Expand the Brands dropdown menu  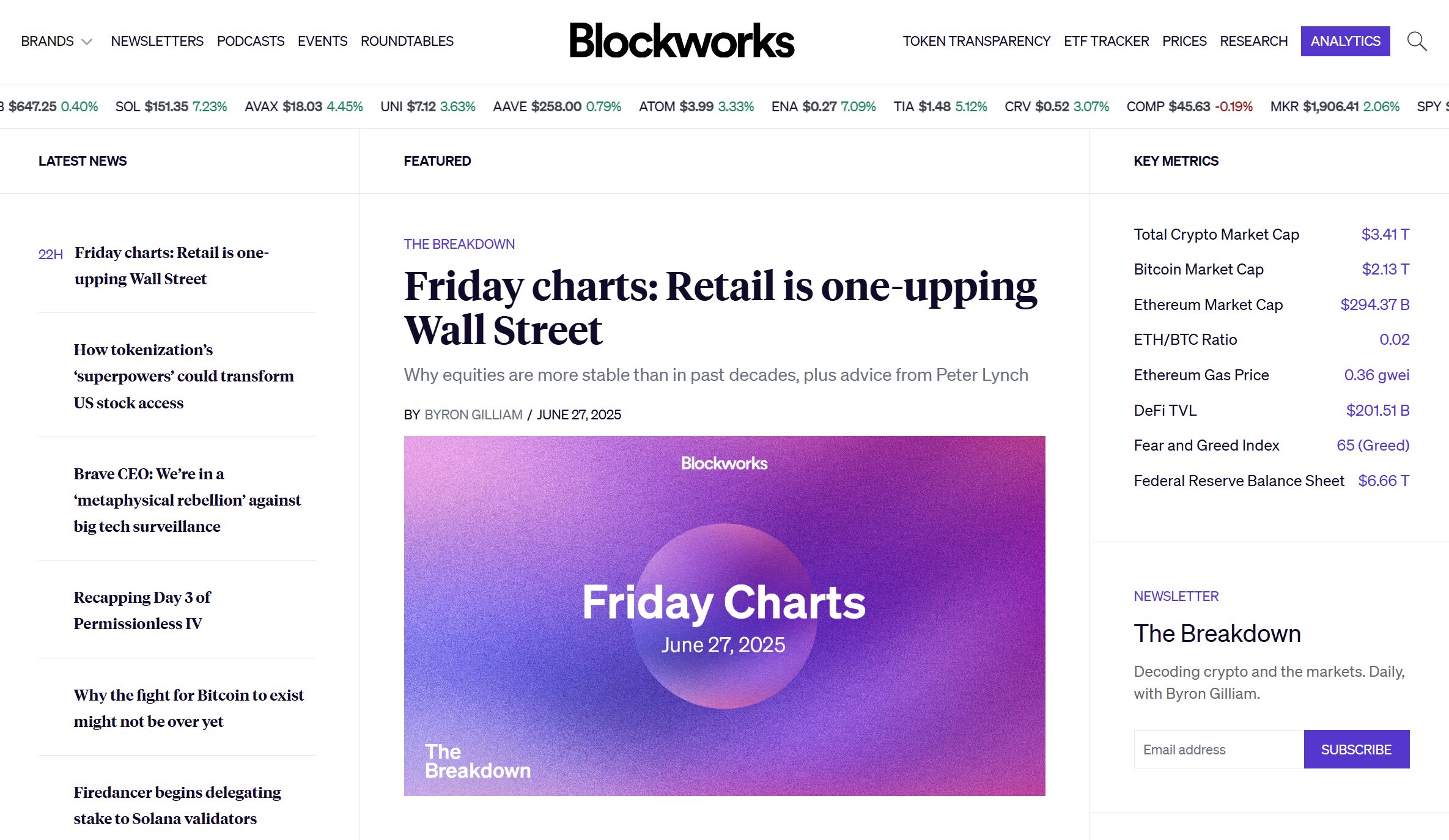[56, 42]
